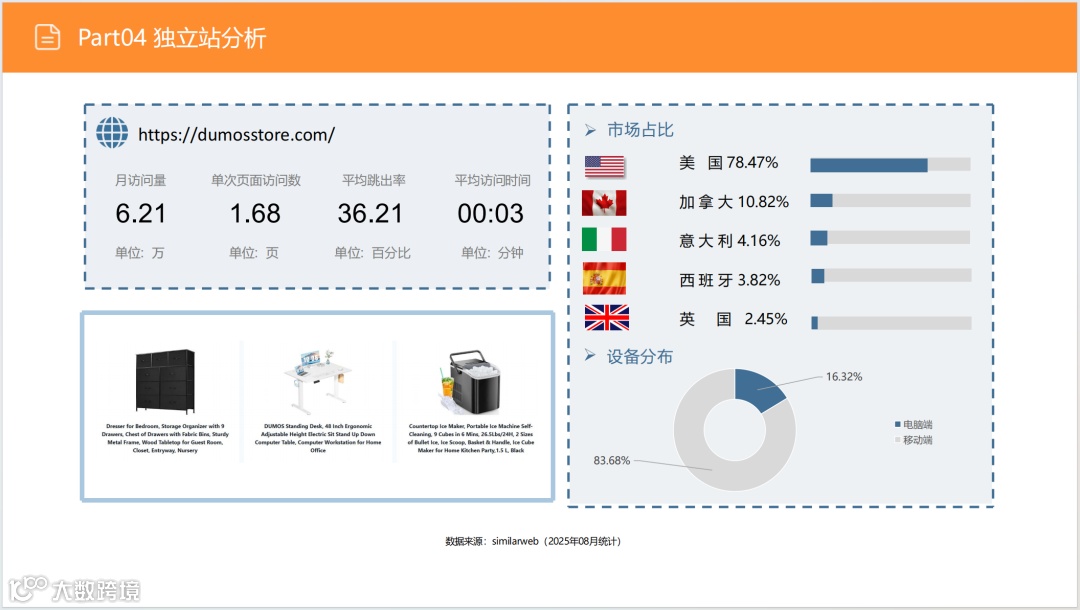Select the bounce rate value 36.21

pos(370,213)
